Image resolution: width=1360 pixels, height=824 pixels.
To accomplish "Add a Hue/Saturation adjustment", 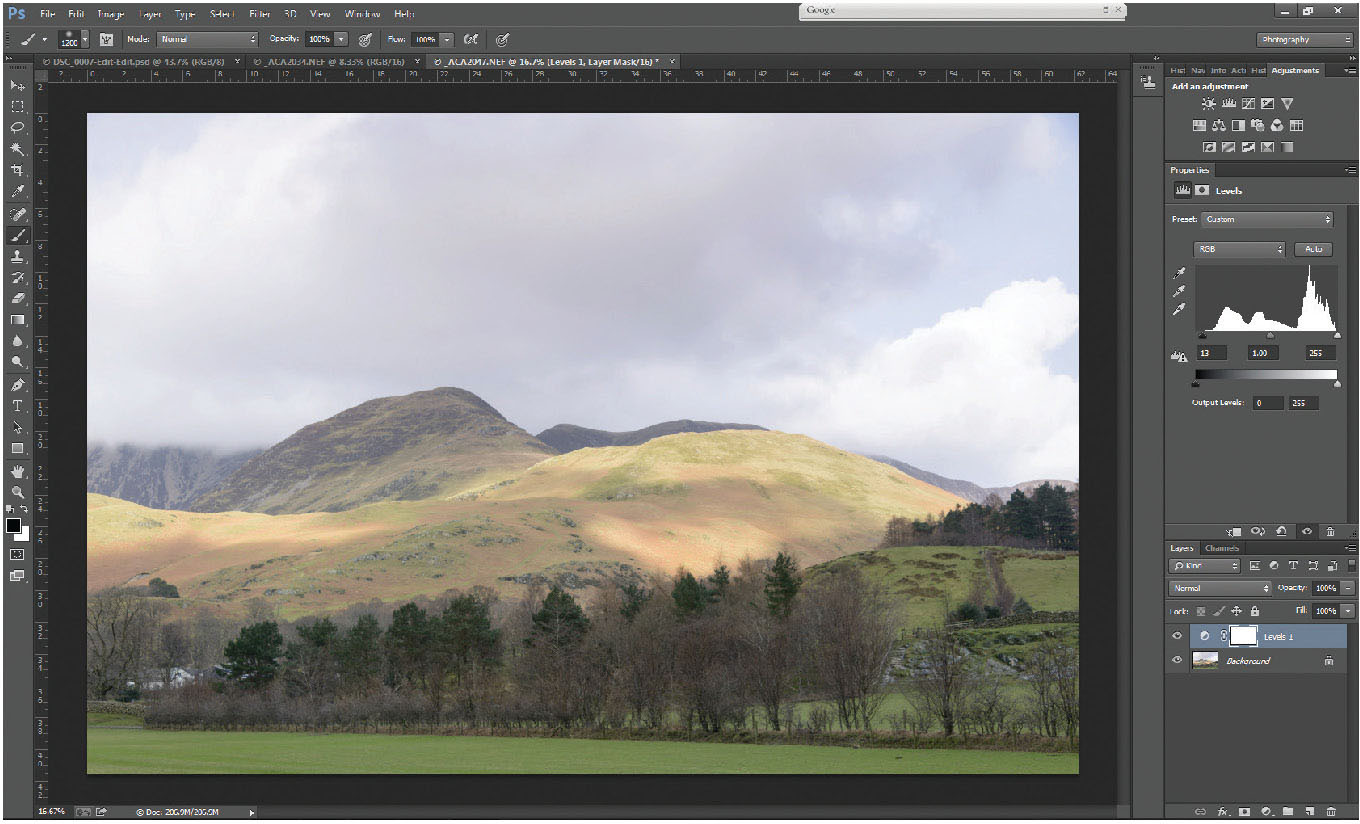I will pyautogui.click(x=1199, y=126).
